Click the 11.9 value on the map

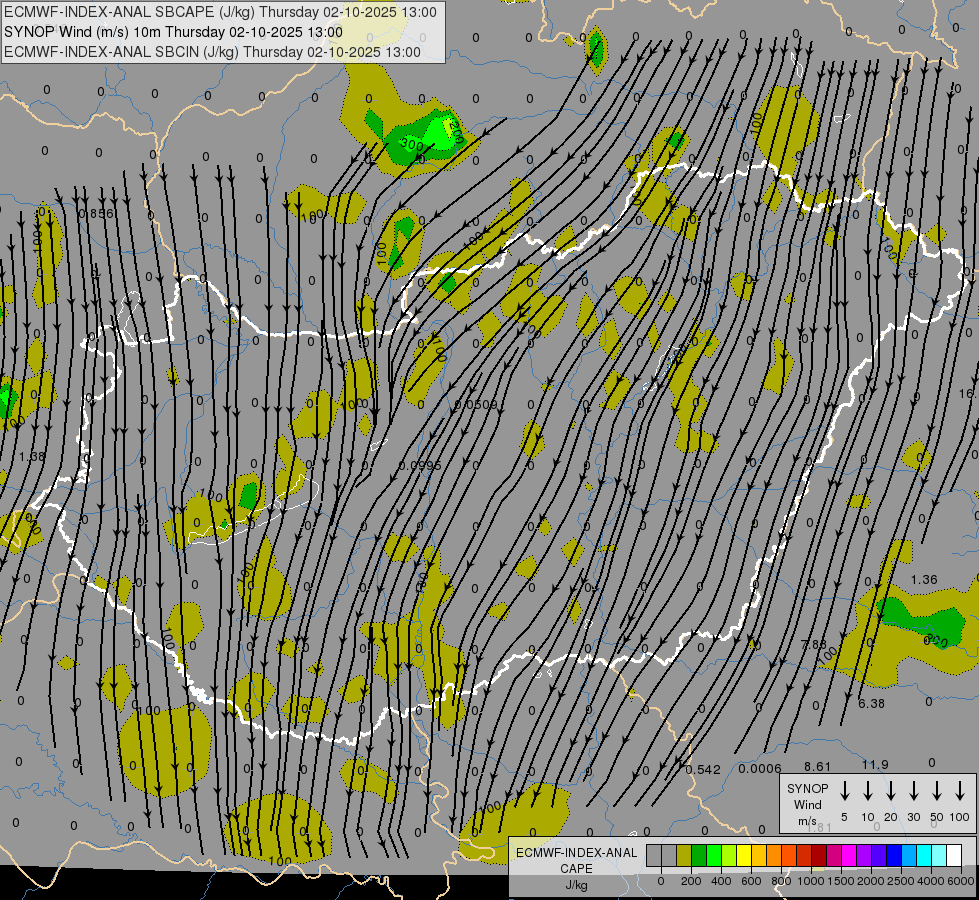point(875,765)
